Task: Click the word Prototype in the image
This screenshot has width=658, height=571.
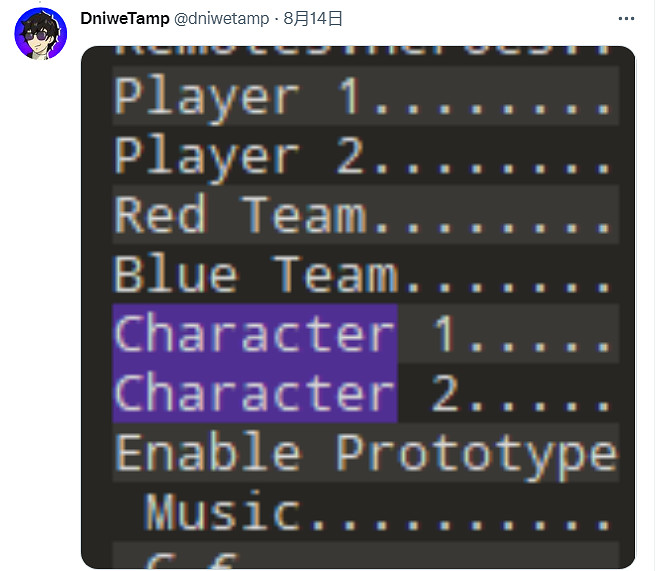Action: coord(477,453)
